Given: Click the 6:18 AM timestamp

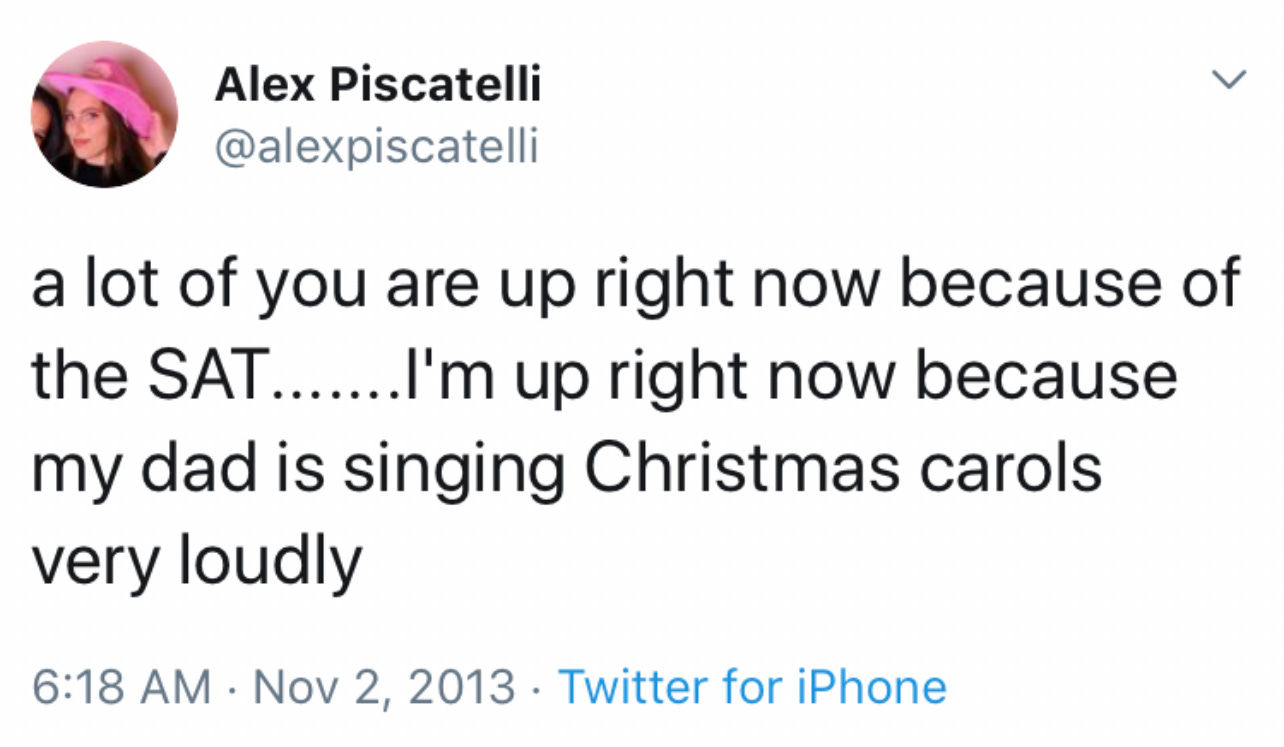Looking at the screenshot, I should click(x=121, y=687).
